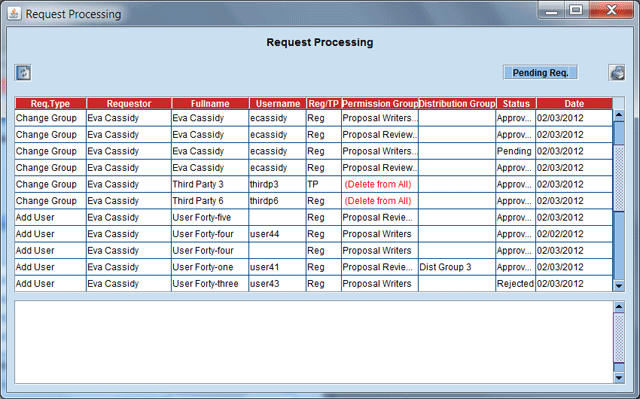Viewport: 640px width, 399px height.
Task: Click table scrollbar up arrow
Action: click(619, 115)
